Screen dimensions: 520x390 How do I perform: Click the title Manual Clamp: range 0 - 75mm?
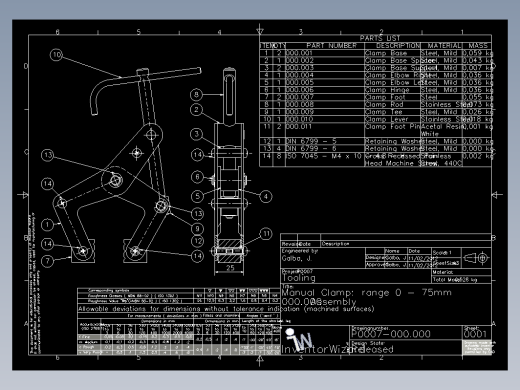(x=367, y=293)
